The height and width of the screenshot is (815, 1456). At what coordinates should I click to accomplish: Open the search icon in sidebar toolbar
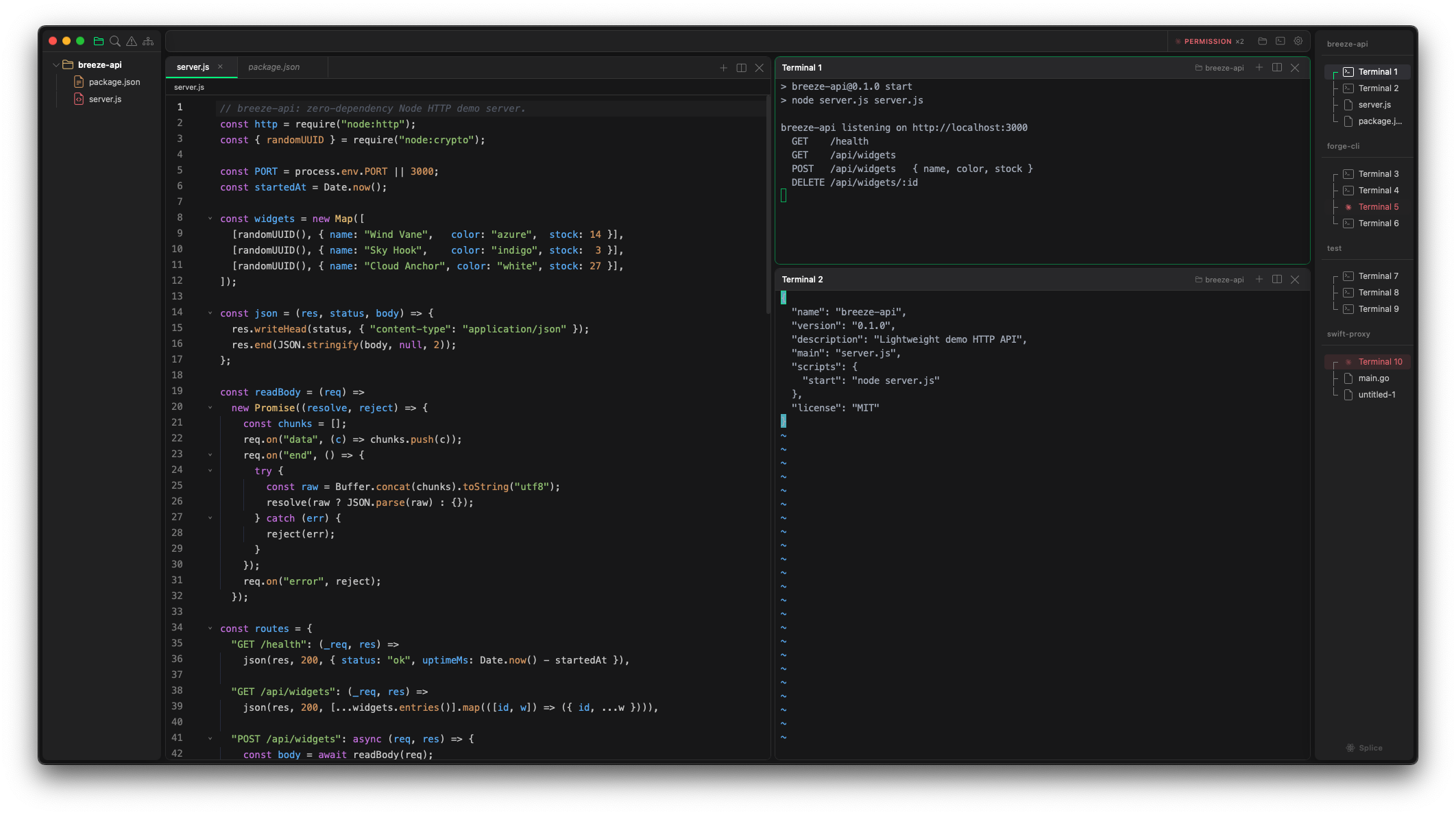tap(115, 41)
